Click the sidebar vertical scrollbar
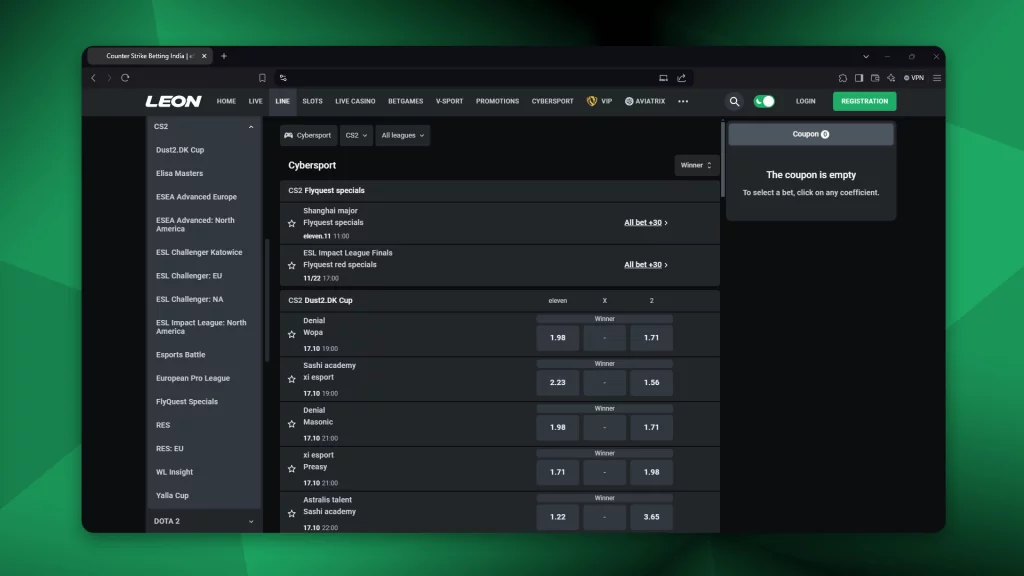1024x576 pixels. tap(266, 300)
